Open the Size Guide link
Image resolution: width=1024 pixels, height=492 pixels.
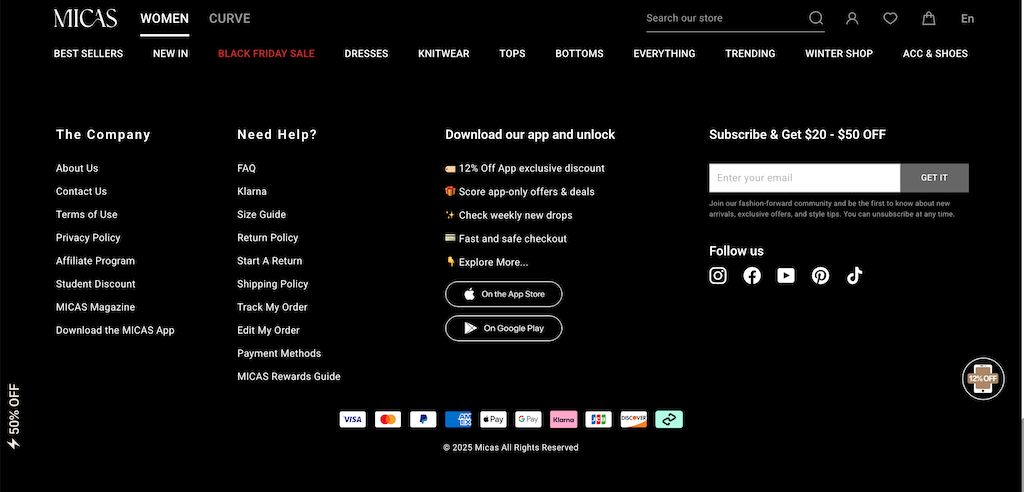click(261, 214)
